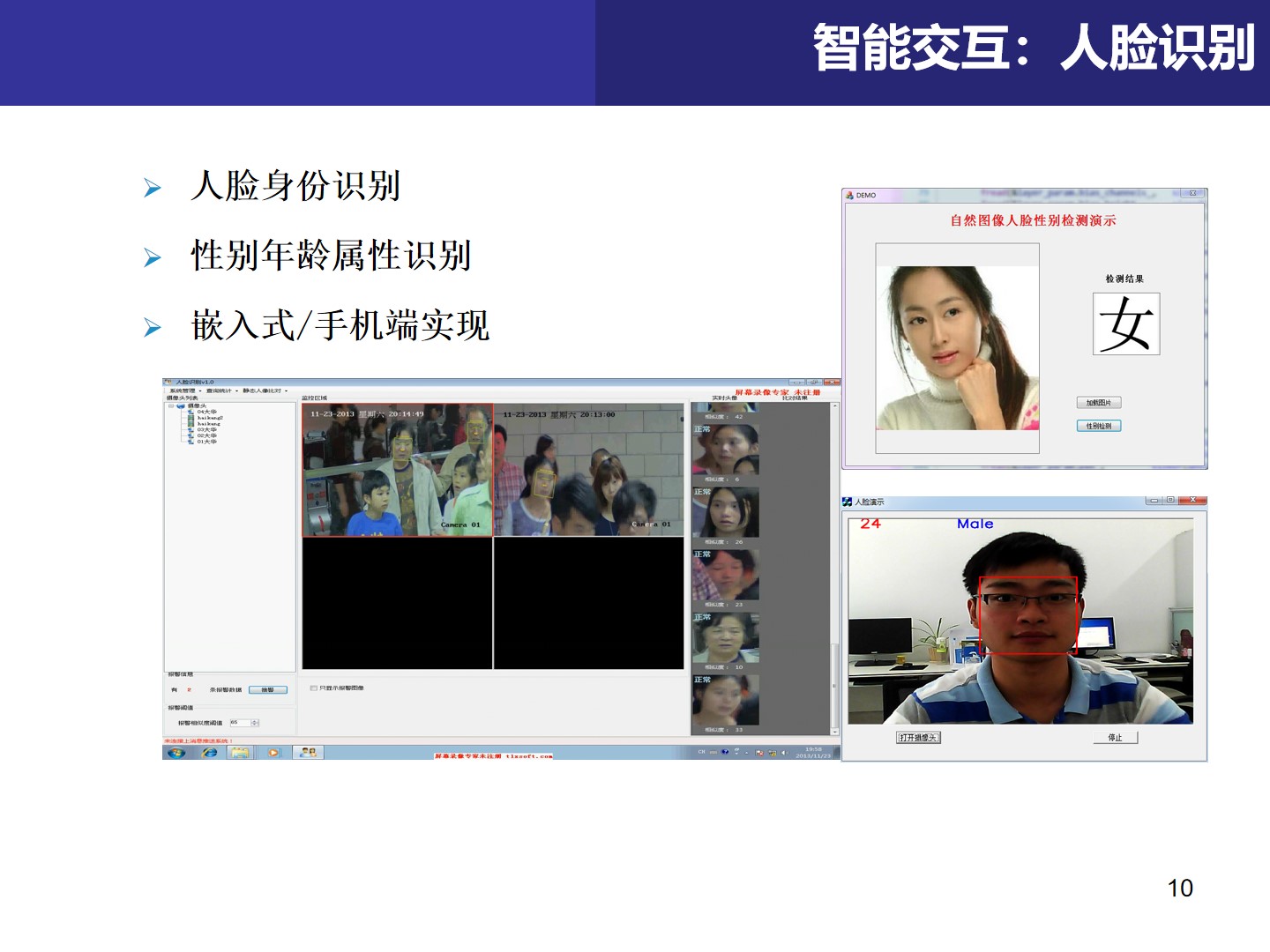Select the face snapshot with similarity 23
The image size is (1270, 952).
pos(725,575)
